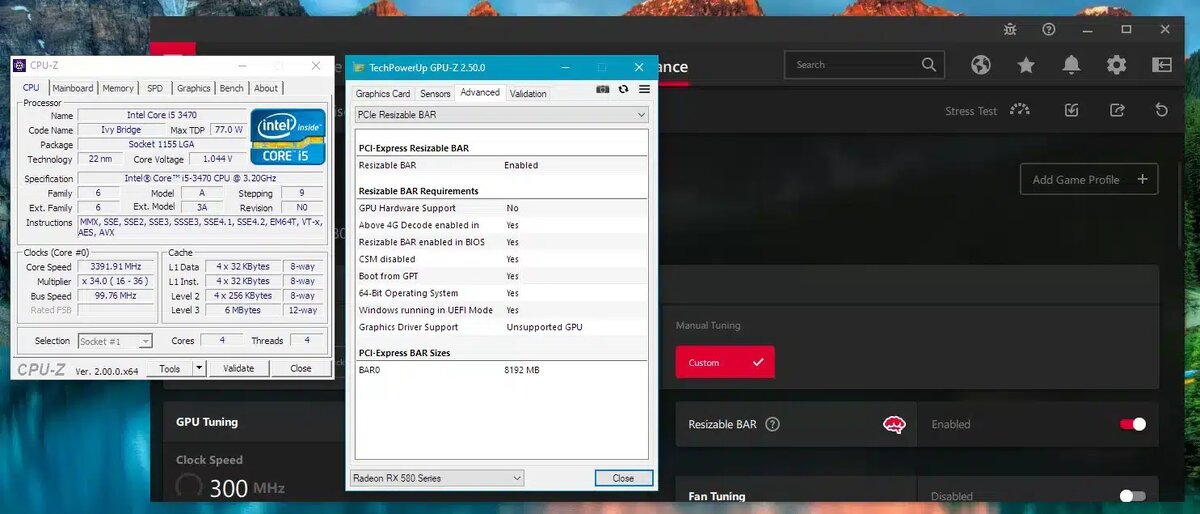1200x514 pixels.
Task: Switch to the Memory tab in CPU-Z
Action: (x=118, y=88)
